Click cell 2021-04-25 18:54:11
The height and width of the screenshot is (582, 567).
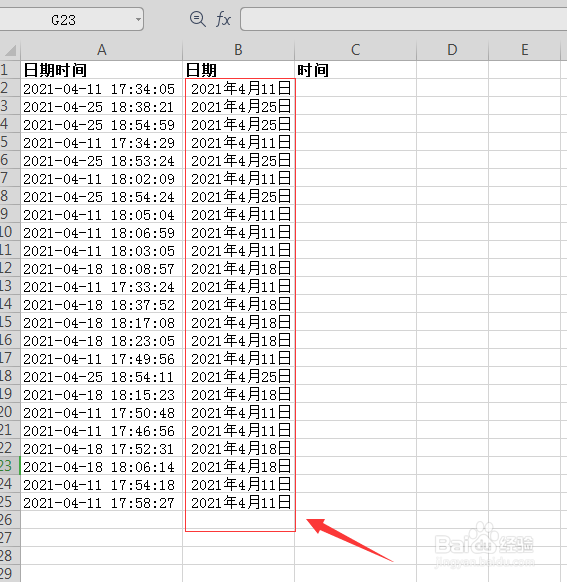pos(102,376)
